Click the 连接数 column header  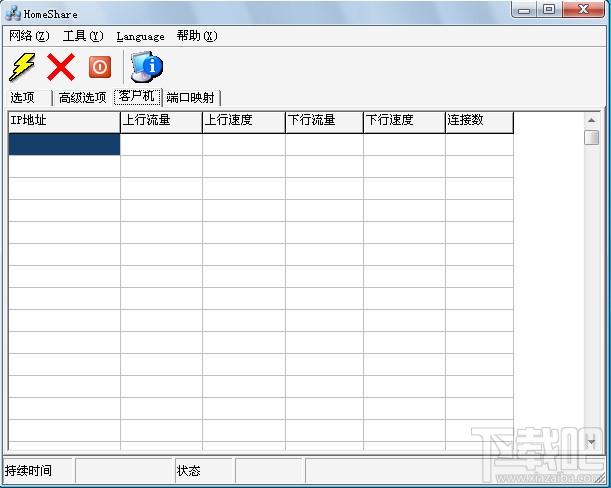479,122
